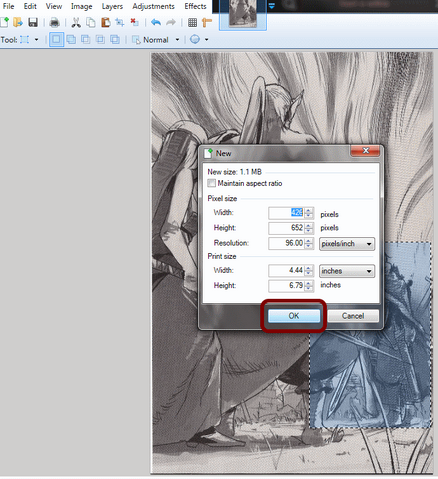The image size is (438, 479).
Task: Open the File menu
Action: 8,6
